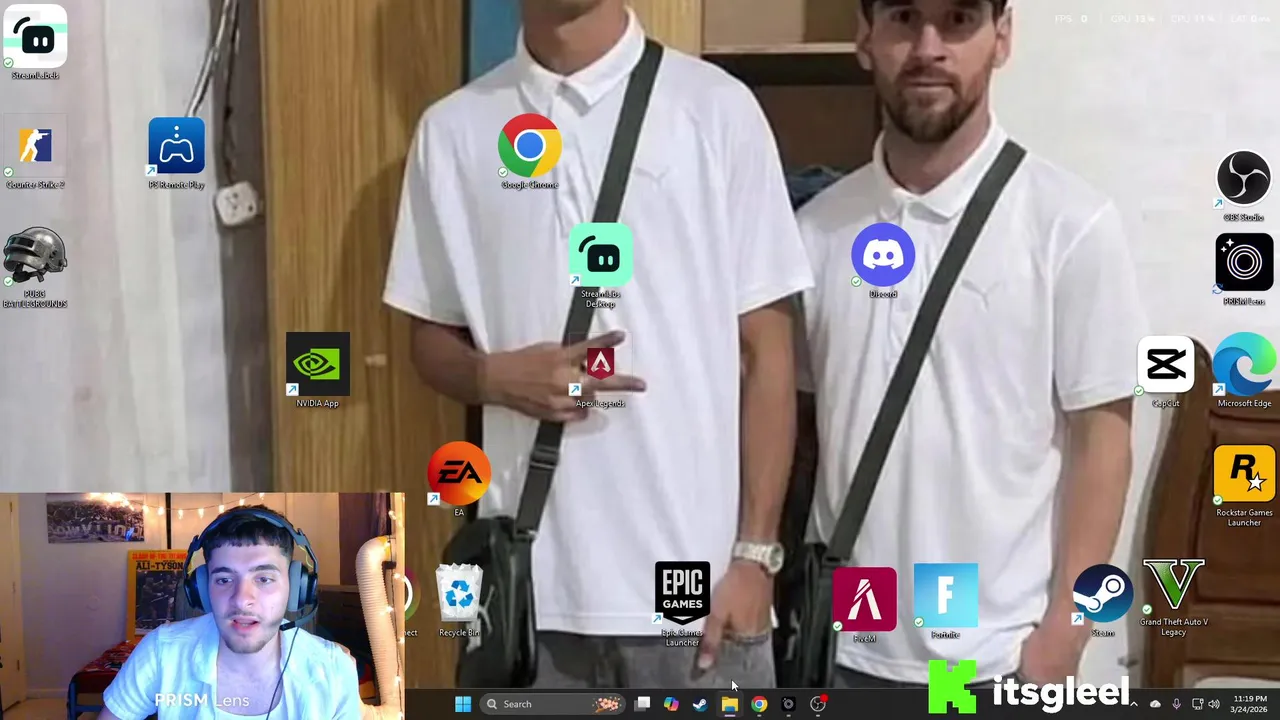Click the taskbar Search box

coord(552,704)
